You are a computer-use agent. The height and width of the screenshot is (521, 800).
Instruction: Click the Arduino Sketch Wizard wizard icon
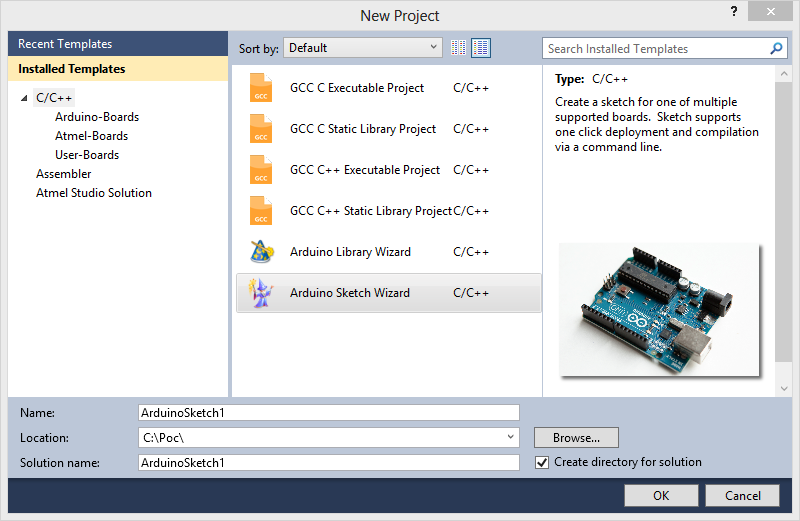(x=261, y=293)
